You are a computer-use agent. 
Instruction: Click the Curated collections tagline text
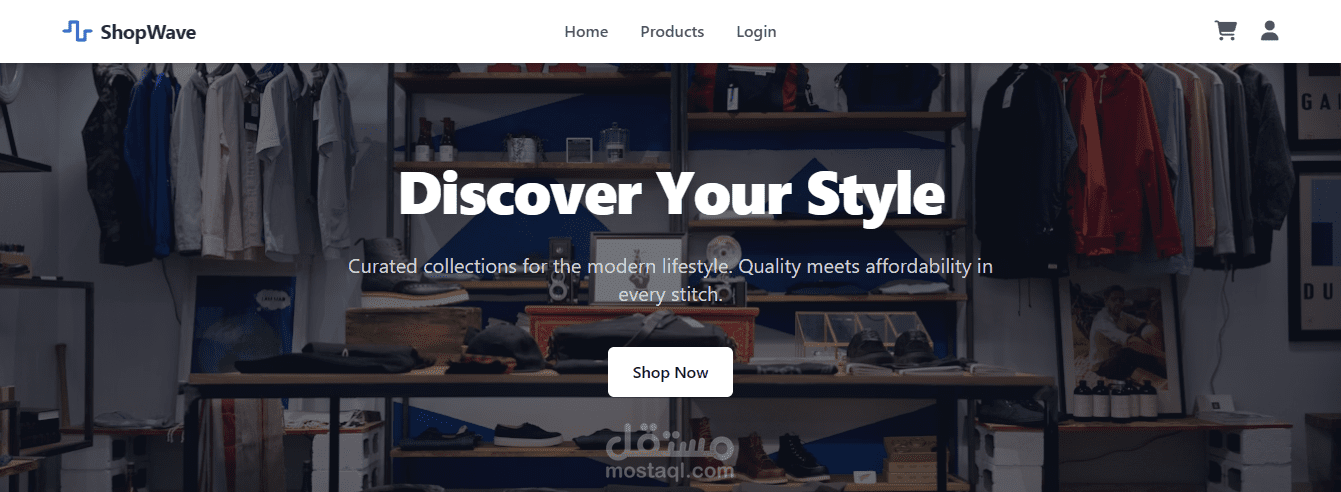tap(670, 280)
